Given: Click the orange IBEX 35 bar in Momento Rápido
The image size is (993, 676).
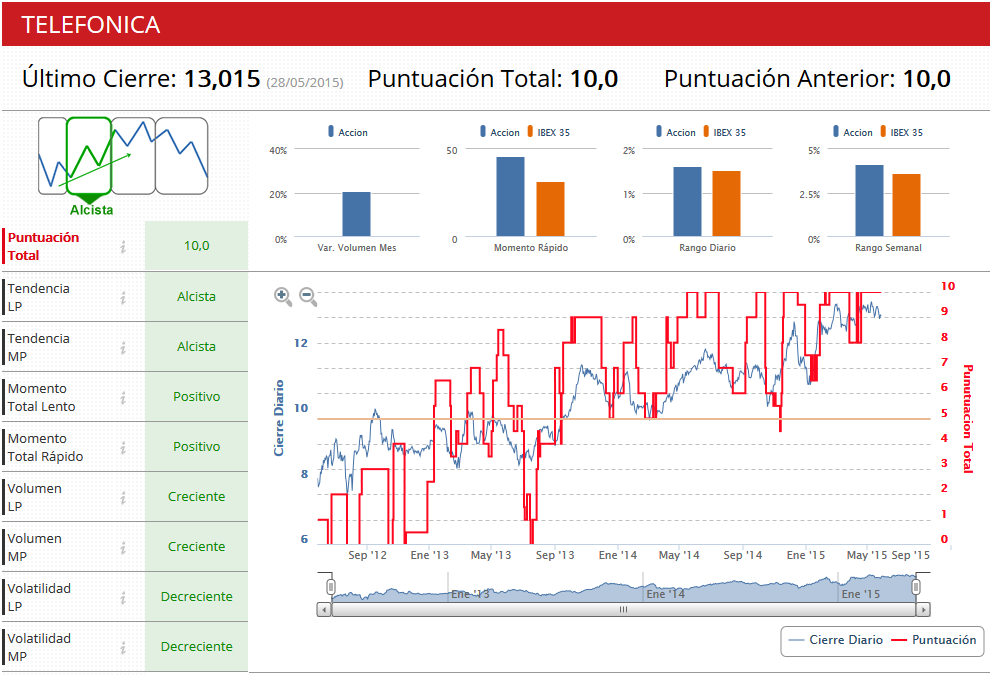Looking at the screenshot, I should tap(550, 209).
